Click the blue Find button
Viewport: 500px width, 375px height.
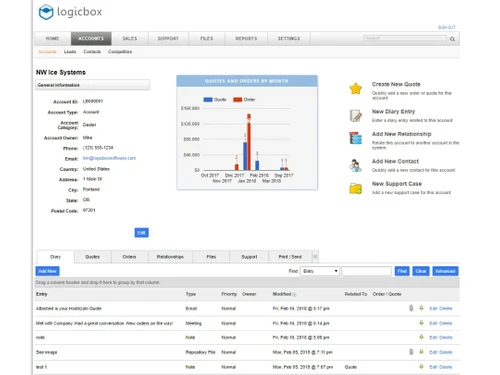coord(402,271)
